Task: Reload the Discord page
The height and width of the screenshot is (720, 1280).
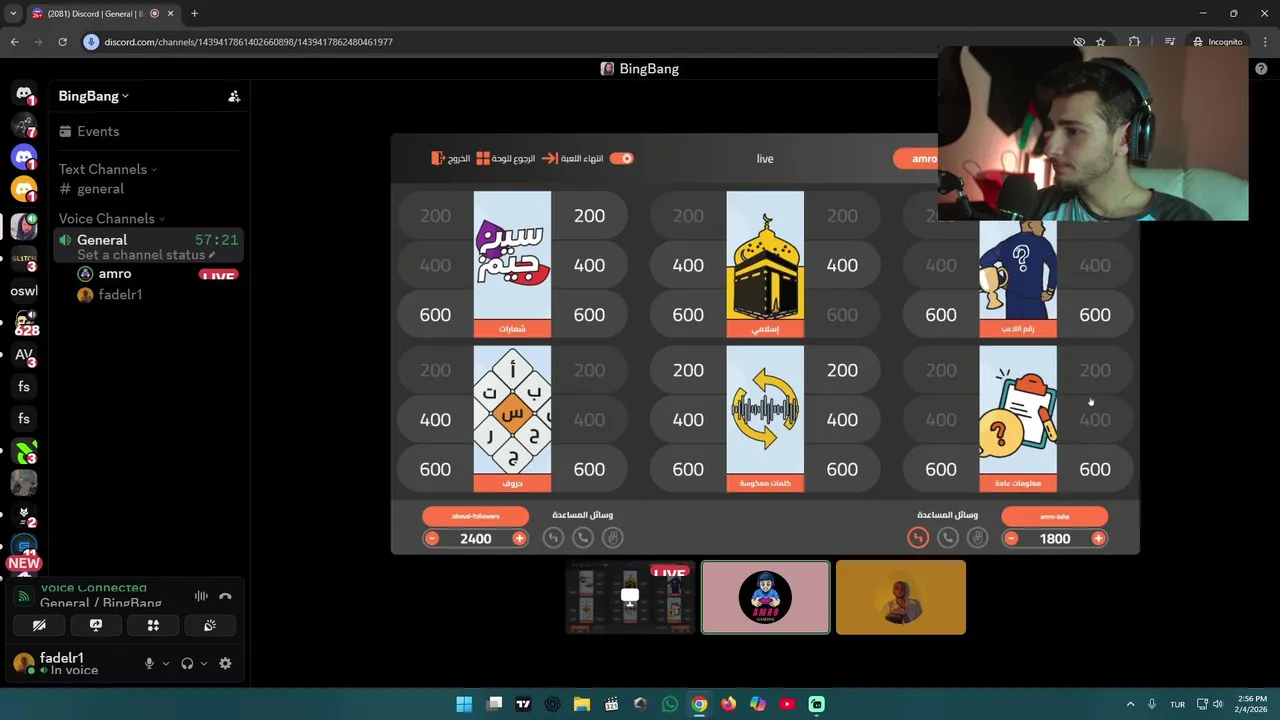Action: (x=62, y=42)
